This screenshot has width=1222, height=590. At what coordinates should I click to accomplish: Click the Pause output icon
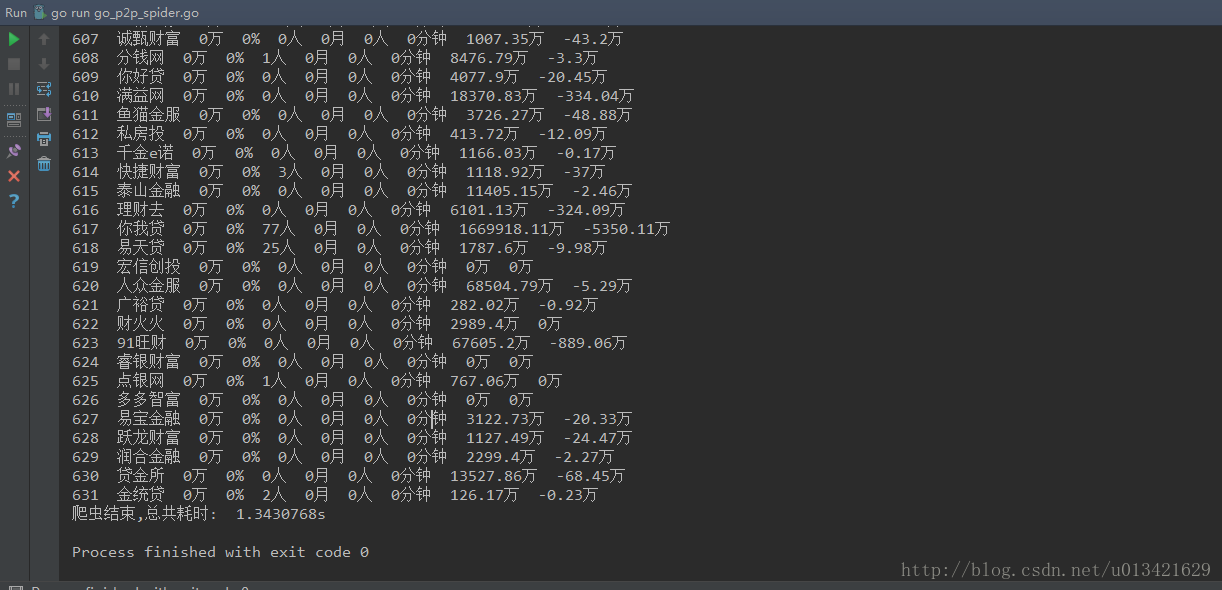click(14, 89)
